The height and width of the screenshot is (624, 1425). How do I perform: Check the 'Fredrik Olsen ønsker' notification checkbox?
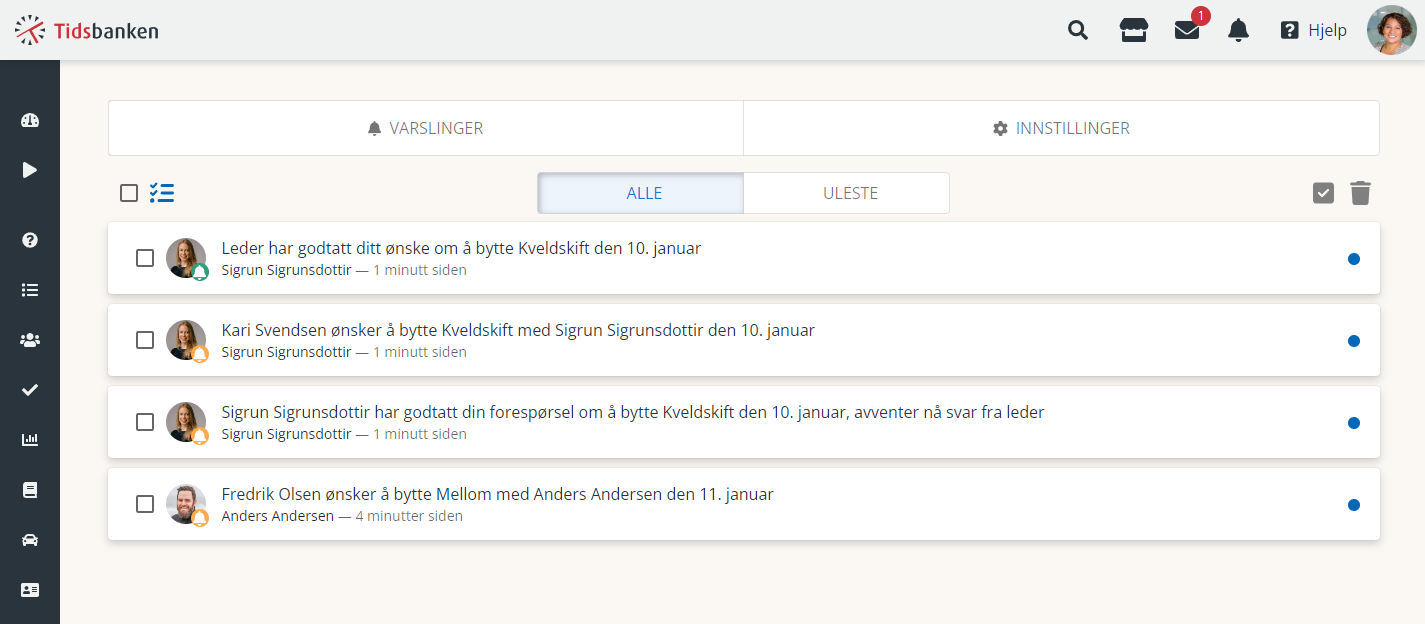pos(145,505)
